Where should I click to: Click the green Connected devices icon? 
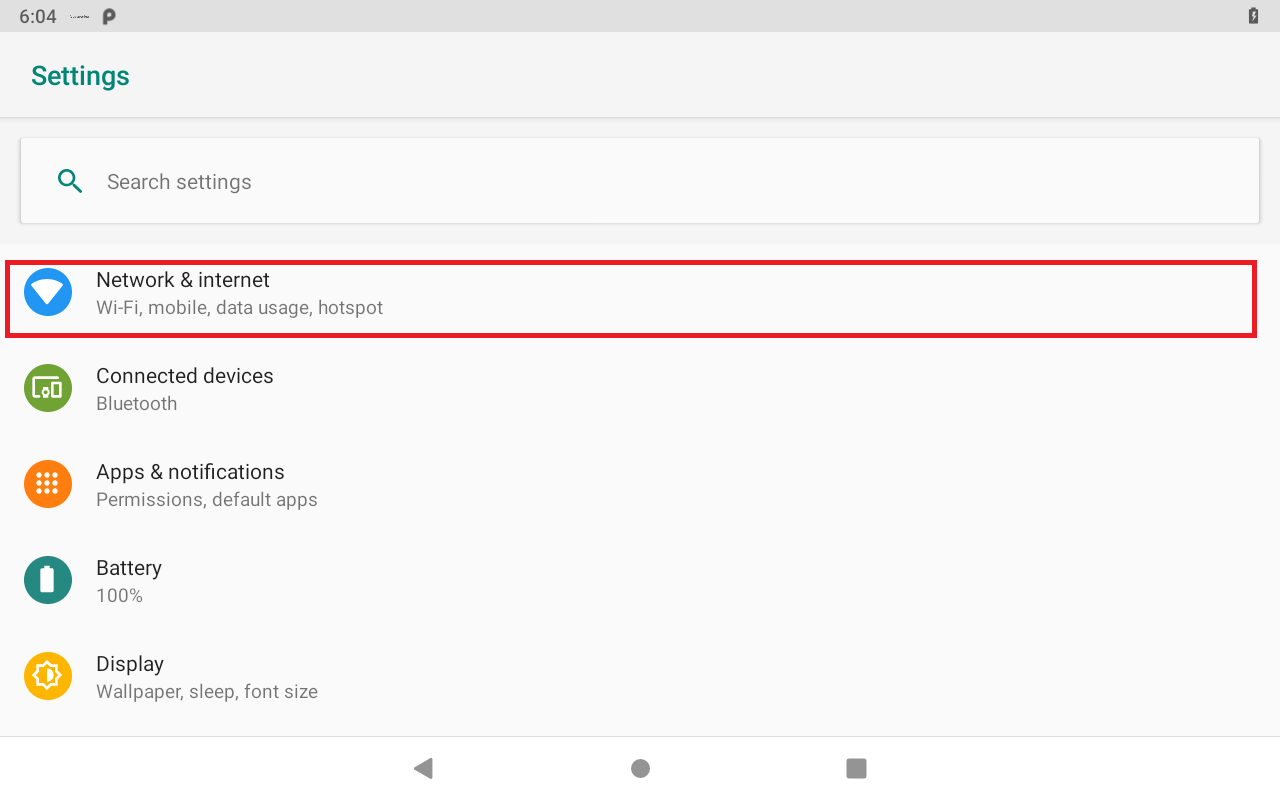pyautogui.click(x=48, y=388)
